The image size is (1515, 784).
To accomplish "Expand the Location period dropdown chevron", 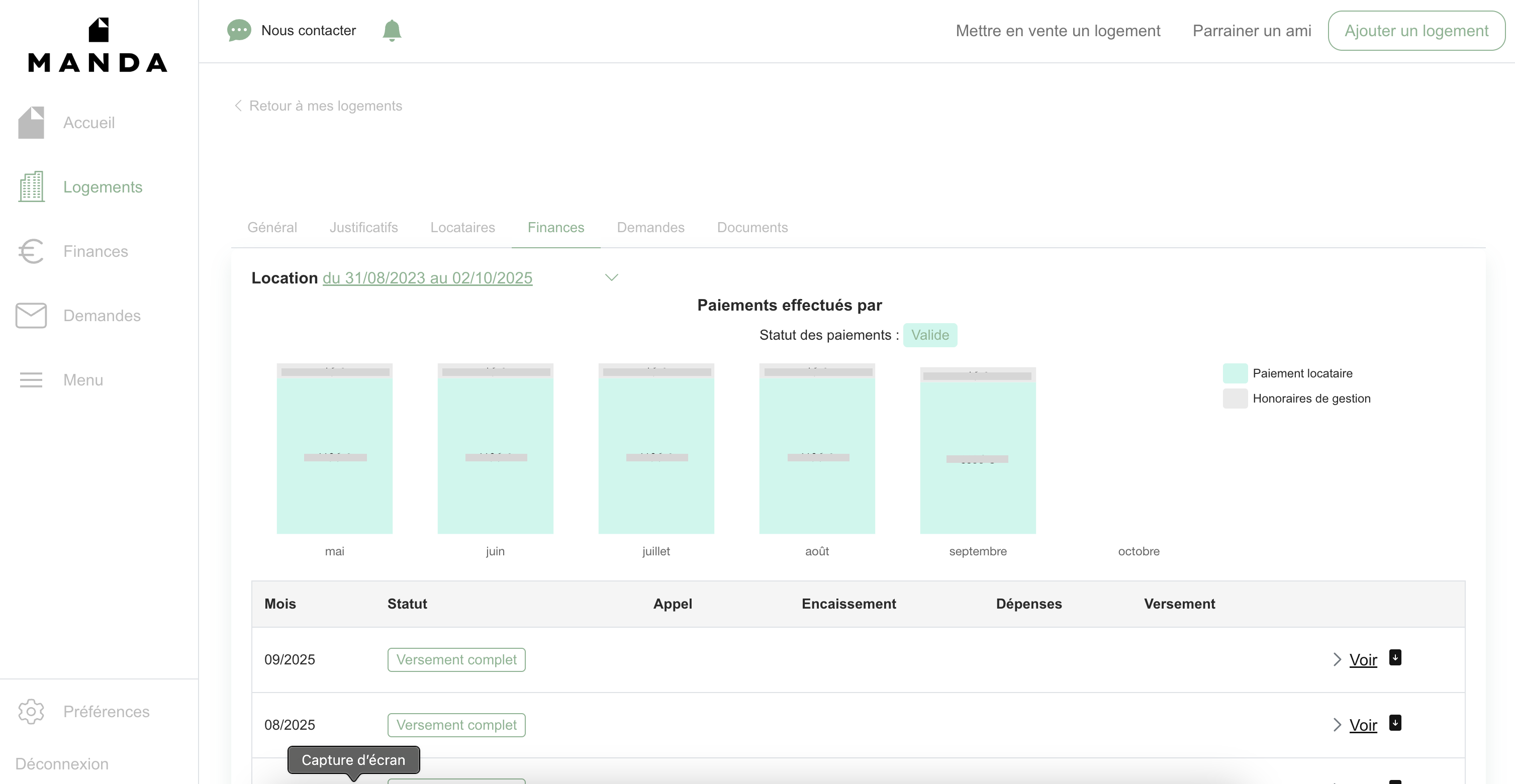I will click(x=612, y=277).
